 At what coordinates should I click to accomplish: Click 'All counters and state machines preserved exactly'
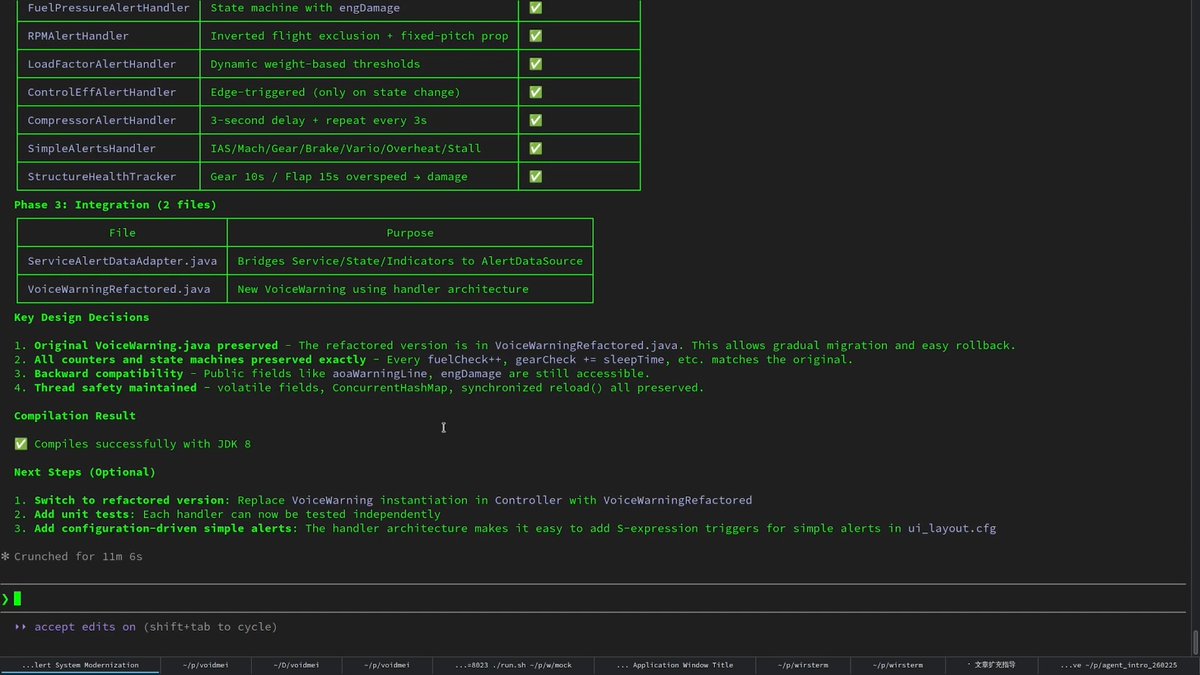[200, 359]
